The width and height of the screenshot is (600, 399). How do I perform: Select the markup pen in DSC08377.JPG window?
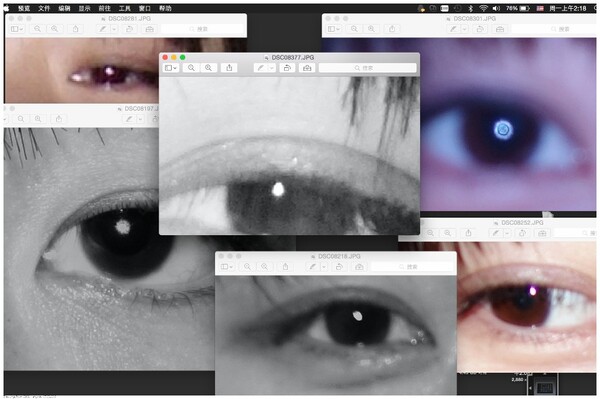[x=261, y=68]
